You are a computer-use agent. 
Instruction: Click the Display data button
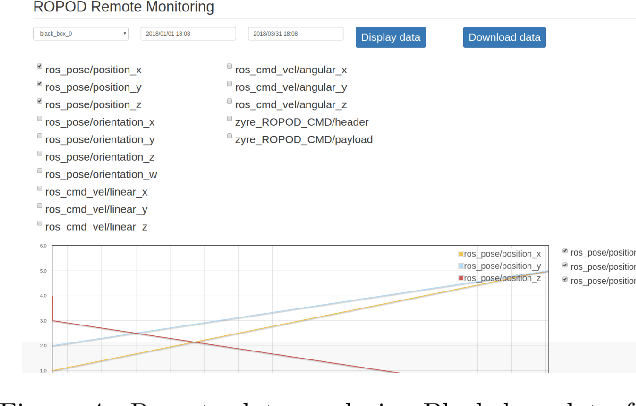[391, 37]
